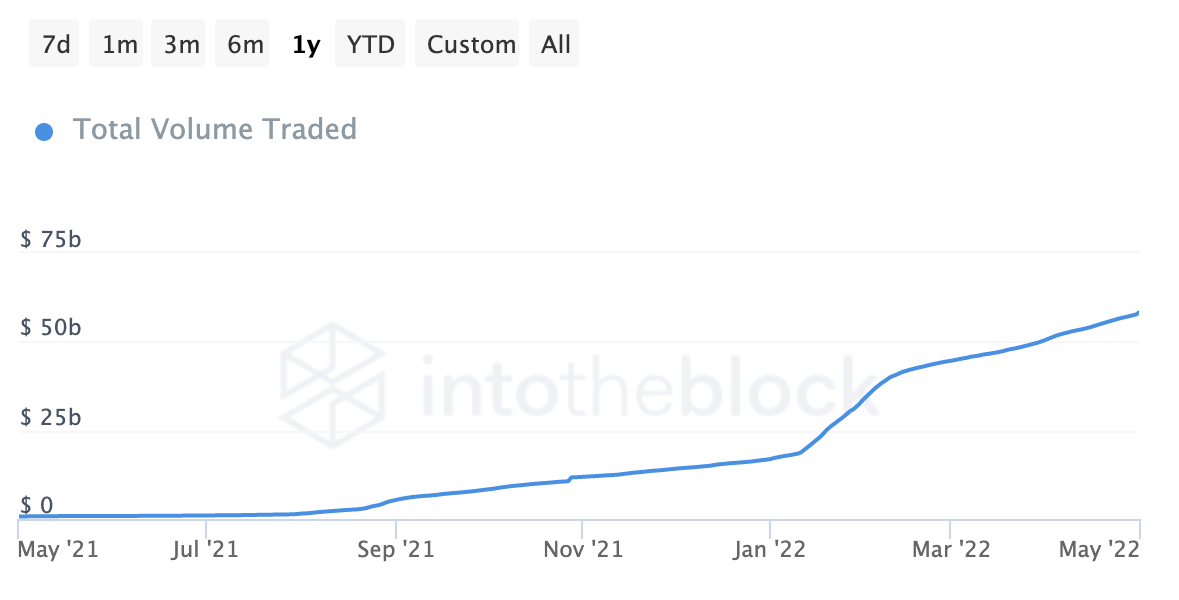Click the $ 25b y-axis label
The width and height of the screenshot is (1179, 600).
[x=50, y=417]
